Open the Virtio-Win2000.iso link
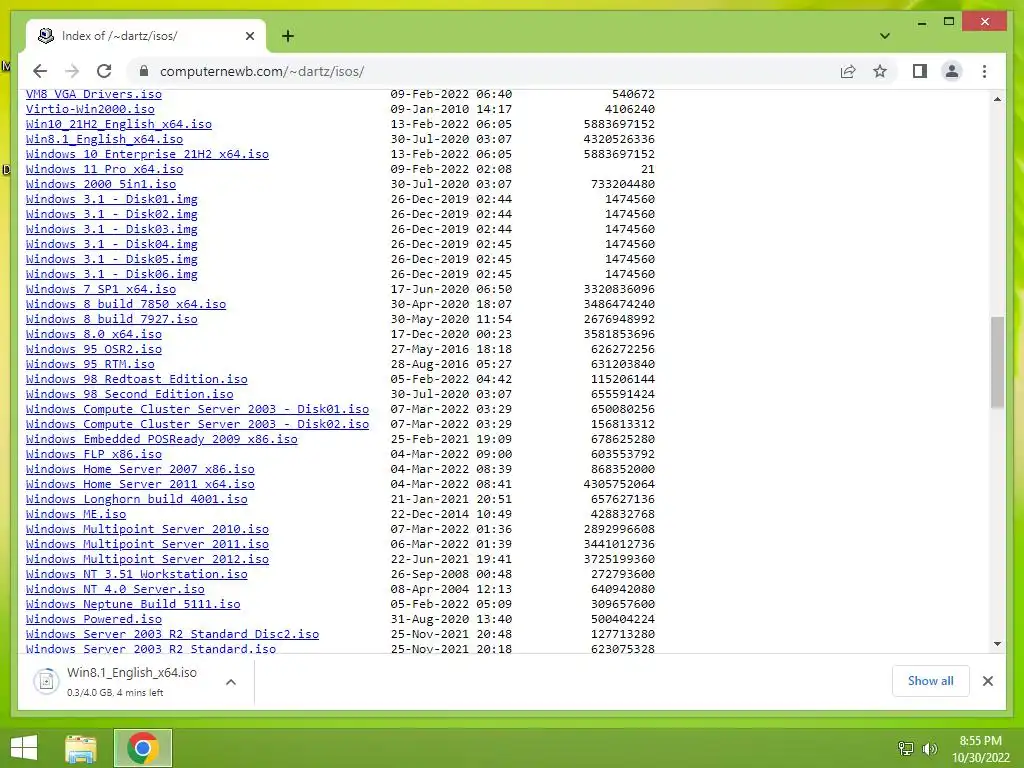 [x=90, y=109]
